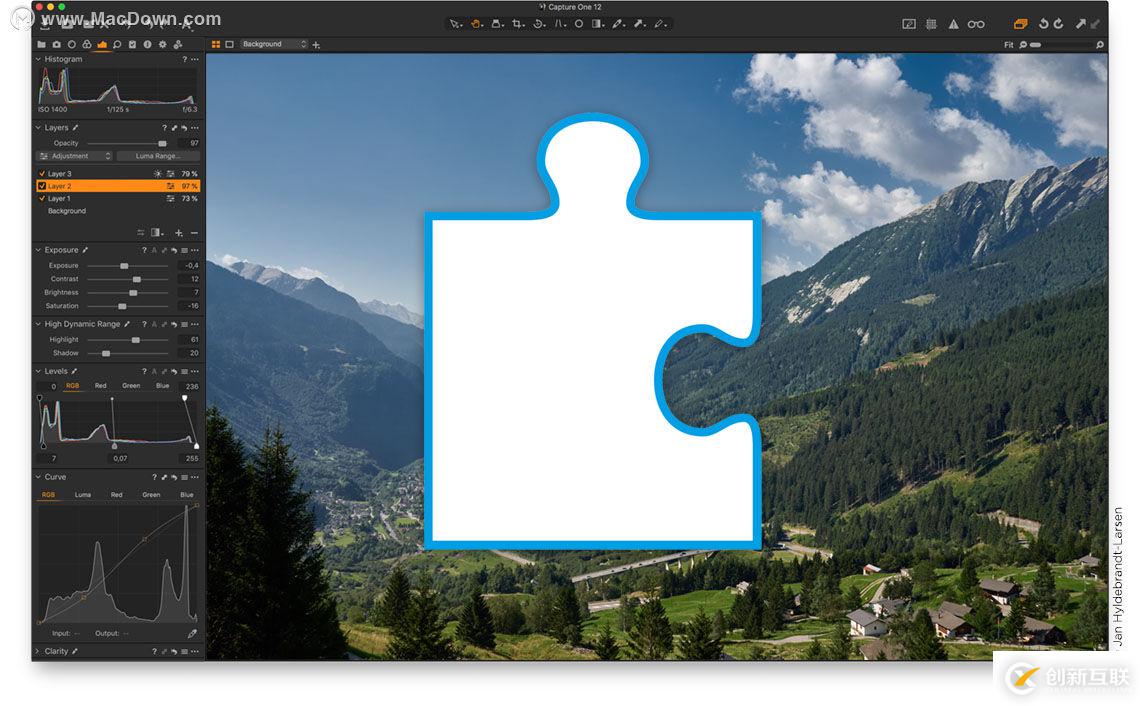Open the Adjustment layer type dropdown
The image size is (1140, 706).
(72, 156)
